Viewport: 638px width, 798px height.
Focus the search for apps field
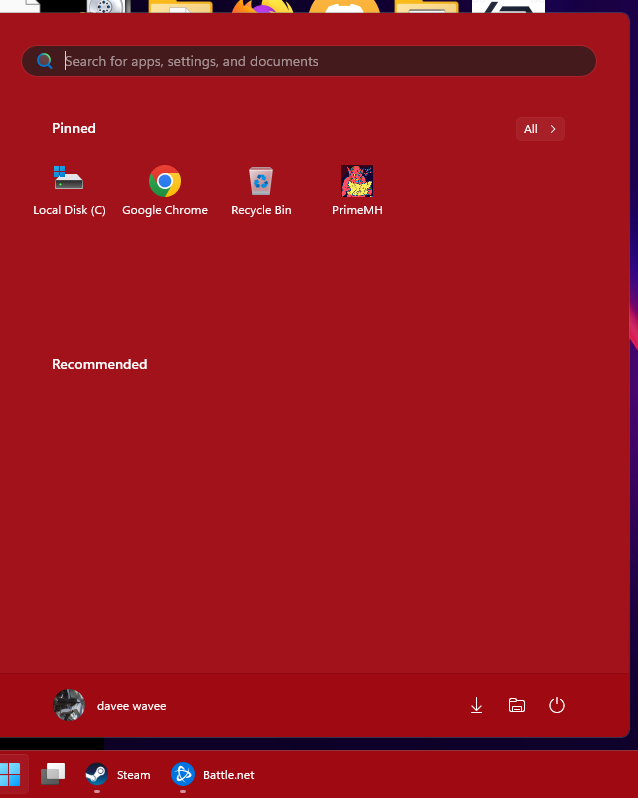pyautogui.click(x=309, y=61)
